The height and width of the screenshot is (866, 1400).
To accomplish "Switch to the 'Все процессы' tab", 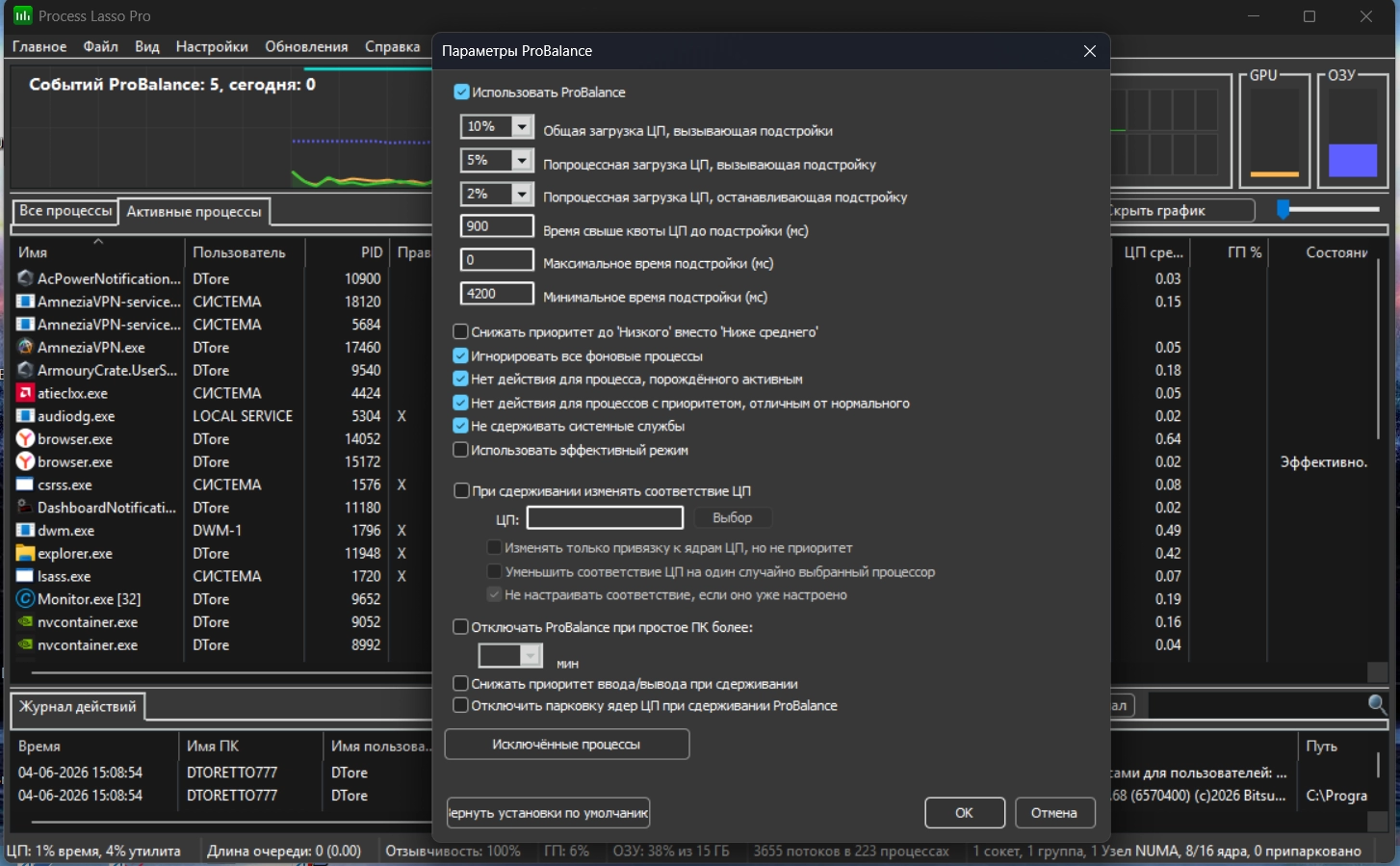I will [x=65, y=211].
